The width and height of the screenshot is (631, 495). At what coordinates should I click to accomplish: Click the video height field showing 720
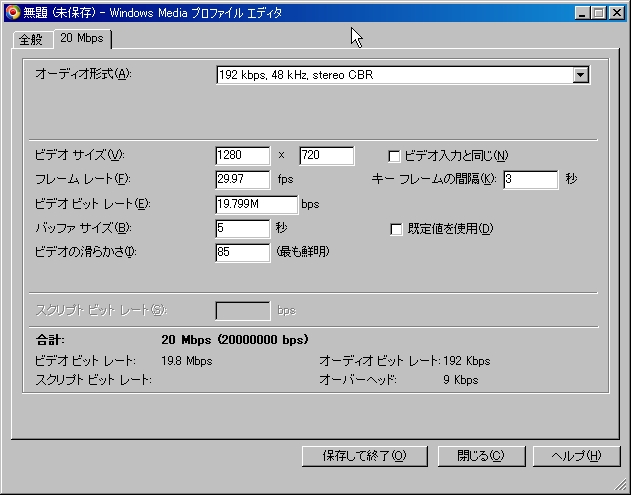(327, 155)
